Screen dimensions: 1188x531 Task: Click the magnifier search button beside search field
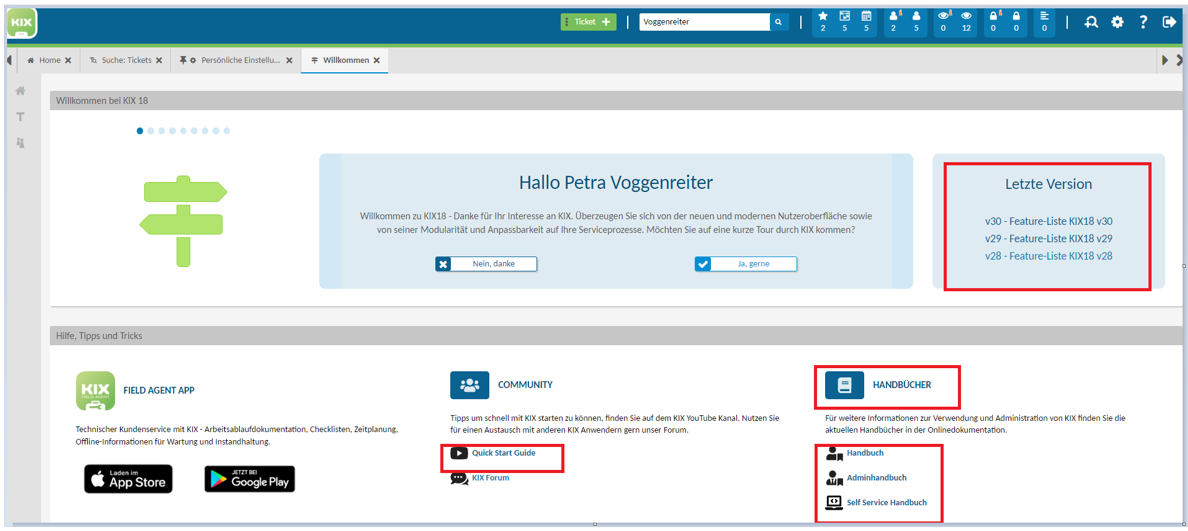click(778, 22)
